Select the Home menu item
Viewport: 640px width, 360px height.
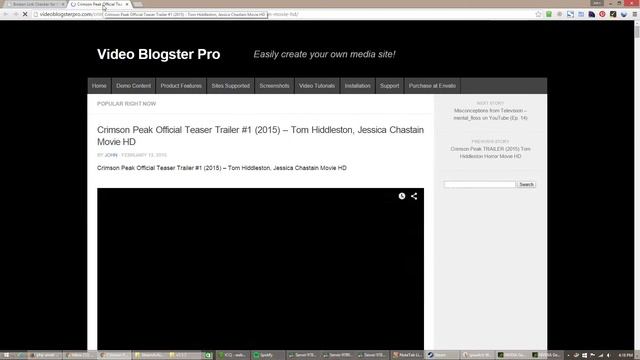click(x=99, y=86)
